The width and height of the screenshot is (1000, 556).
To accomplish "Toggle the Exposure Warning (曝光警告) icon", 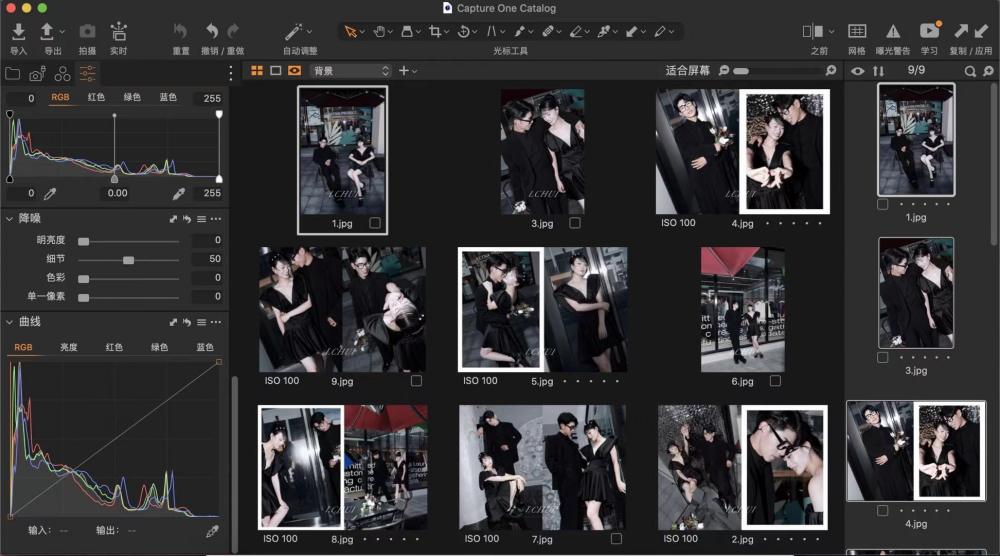I will tap(893, 32).
